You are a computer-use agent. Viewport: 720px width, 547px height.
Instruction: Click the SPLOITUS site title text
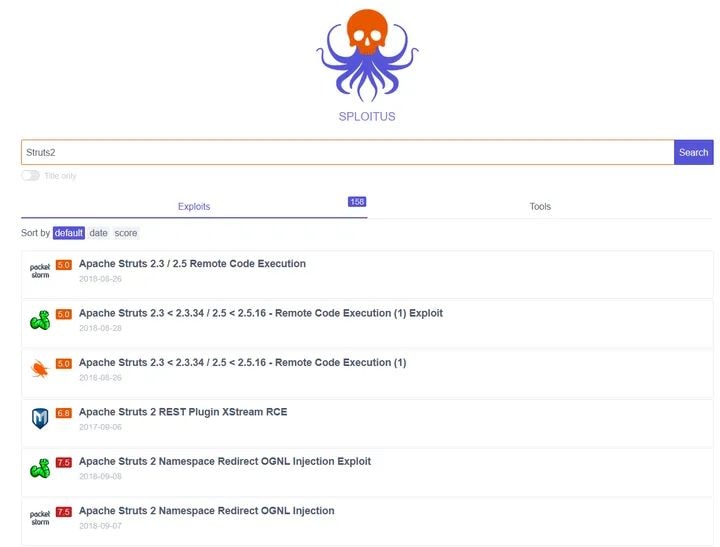point(367,117)
